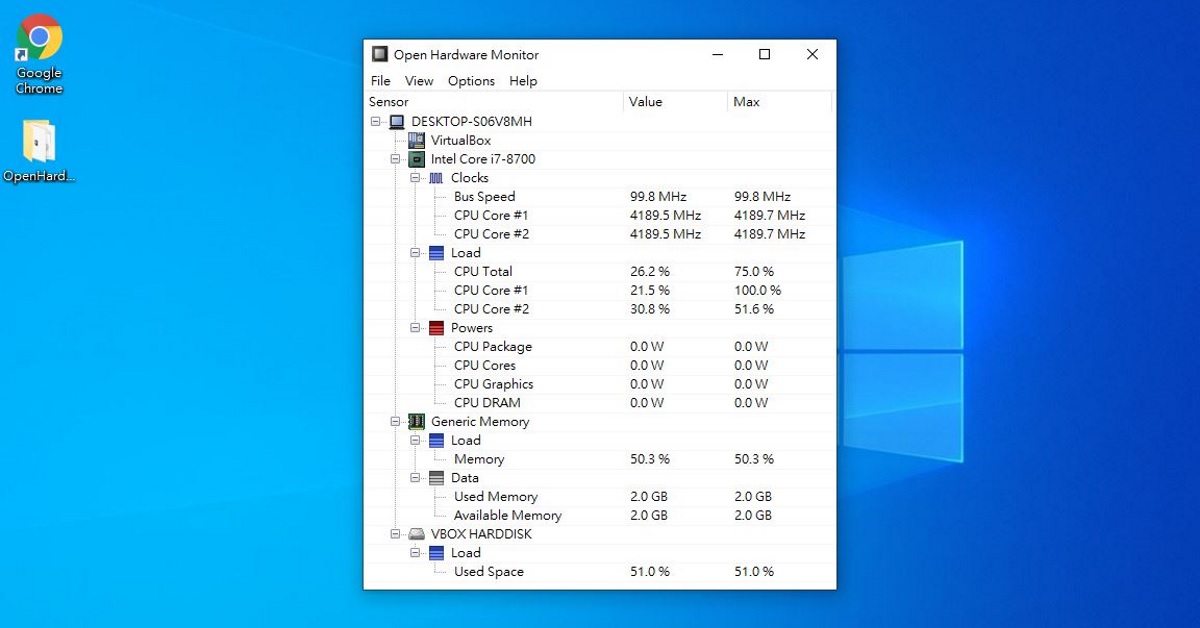Select the Bus Speed sensor row
The image size is (1200, 628).
click(484, 196)
